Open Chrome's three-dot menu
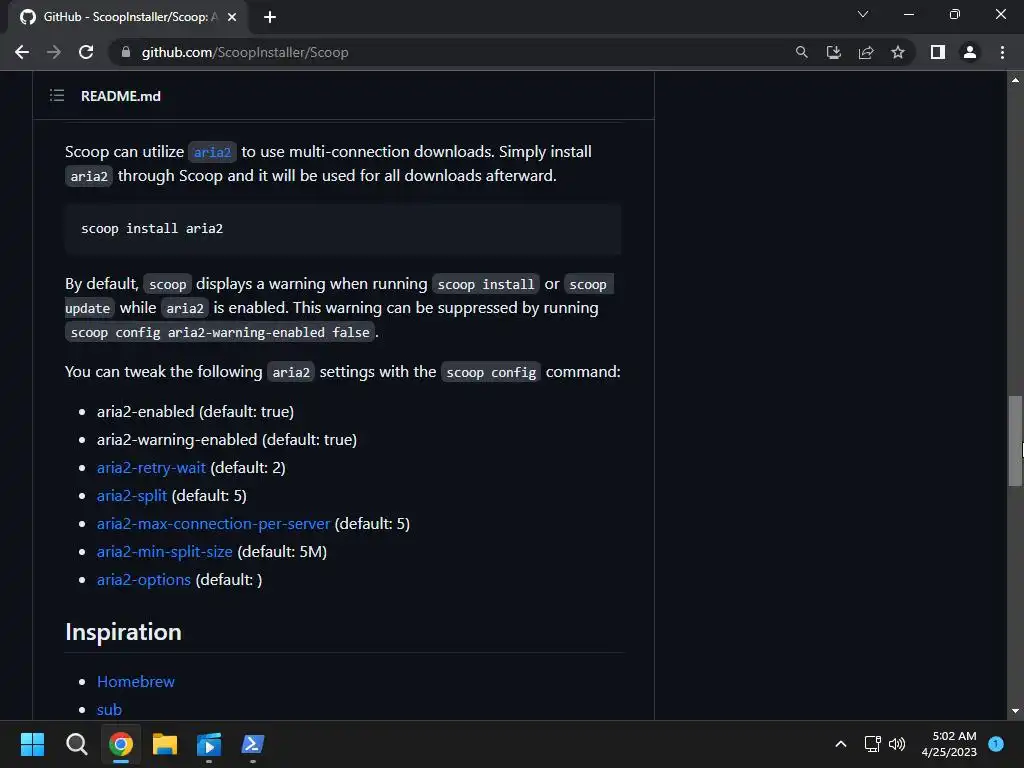The height and width of the screenshot is (768, 1024). [1002, 52]
